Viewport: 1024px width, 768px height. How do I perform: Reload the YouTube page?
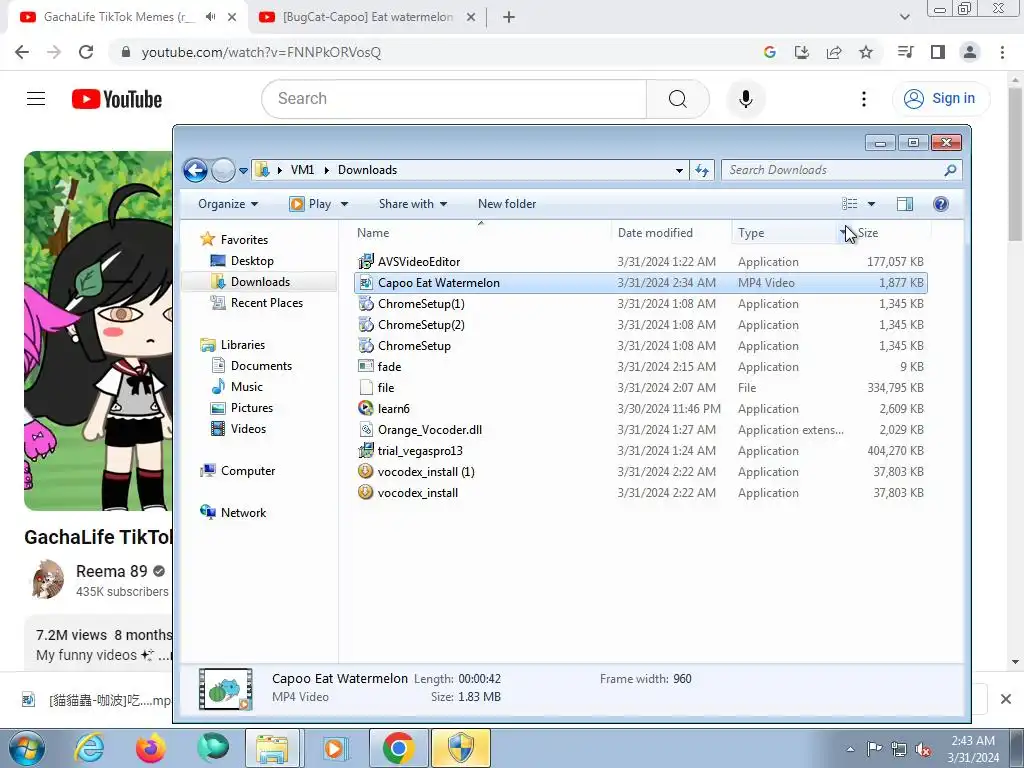tap(86, 52)
